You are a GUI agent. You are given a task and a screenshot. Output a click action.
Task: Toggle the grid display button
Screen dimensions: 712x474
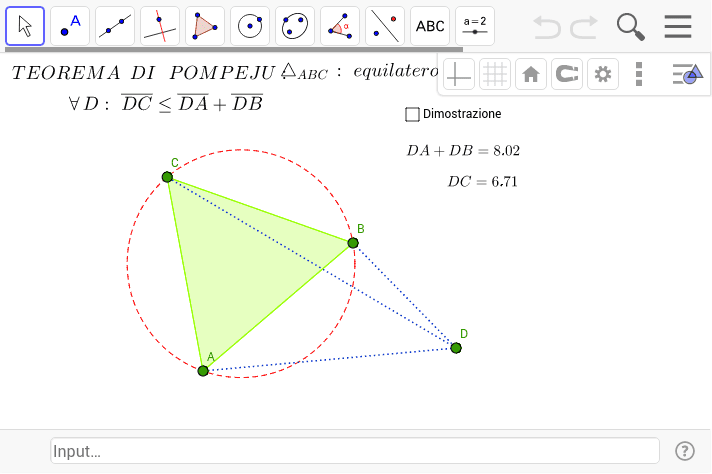(x=494, y=74)
